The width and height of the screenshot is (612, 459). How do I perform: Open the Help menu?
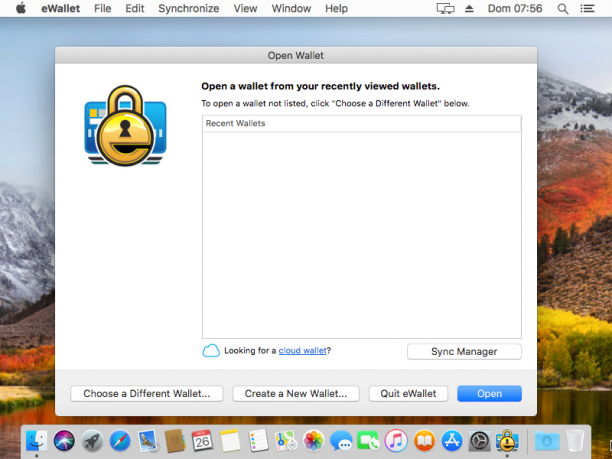click(336, 8)
